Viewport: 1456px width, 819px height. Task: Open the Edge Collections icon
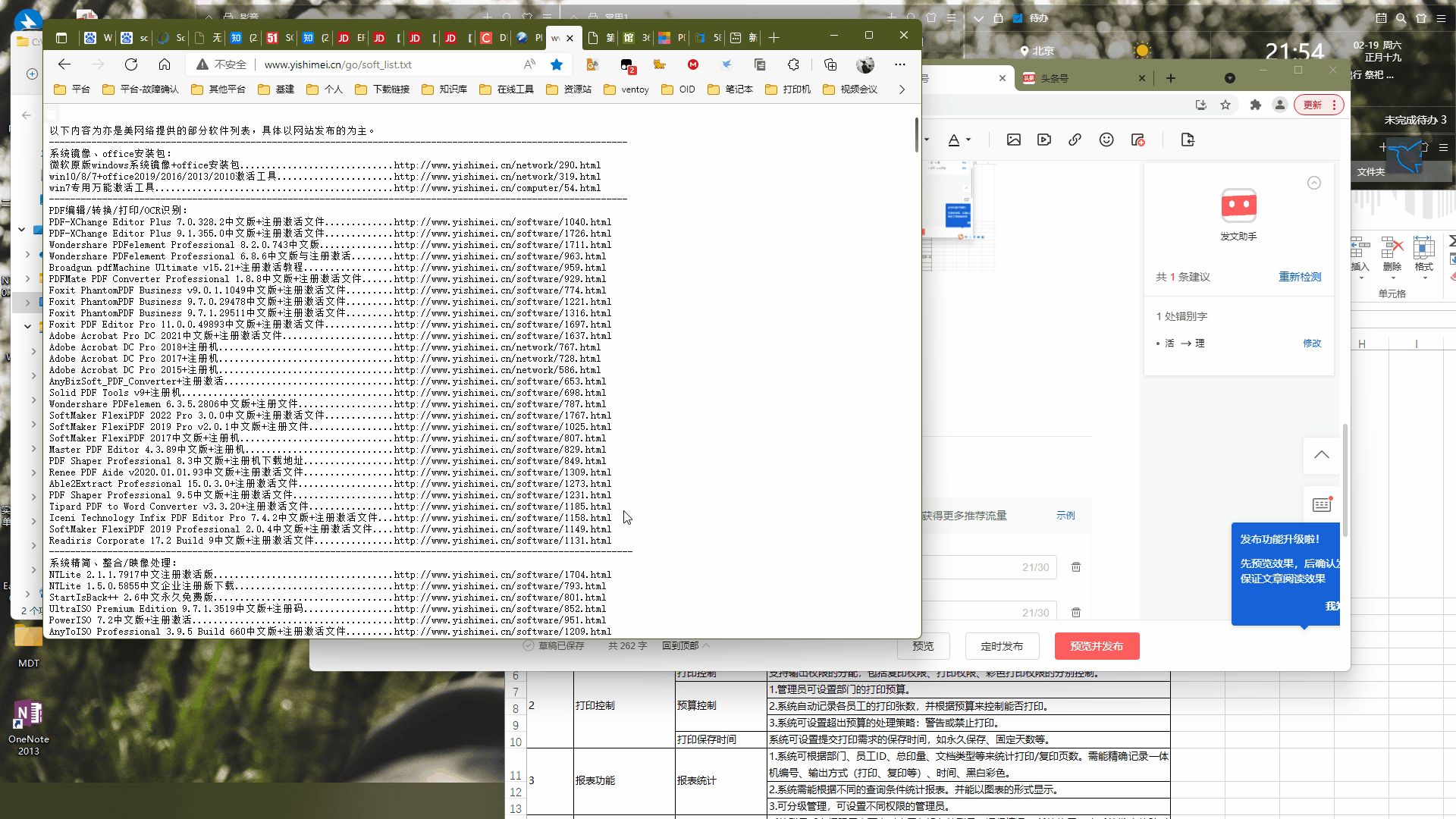click(x=830, y=64)
